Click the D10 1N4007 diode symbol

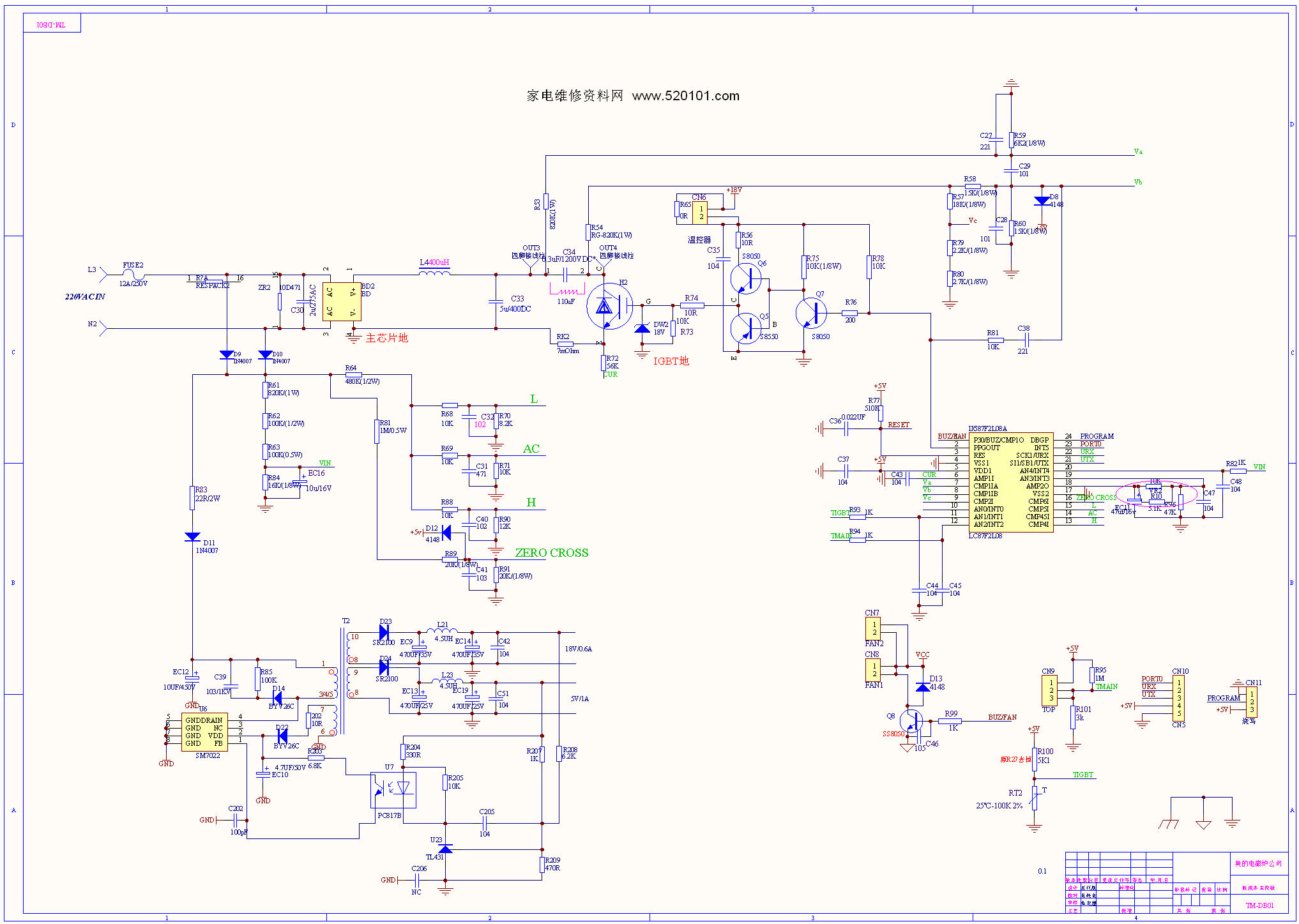click(x=266, y=354)
